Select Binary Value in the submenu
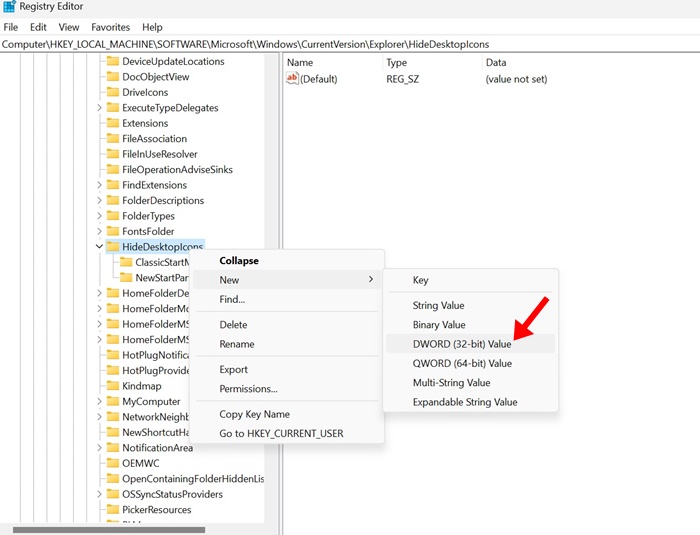The width and height of the screenshot is (700, 535). coord(471,325)
